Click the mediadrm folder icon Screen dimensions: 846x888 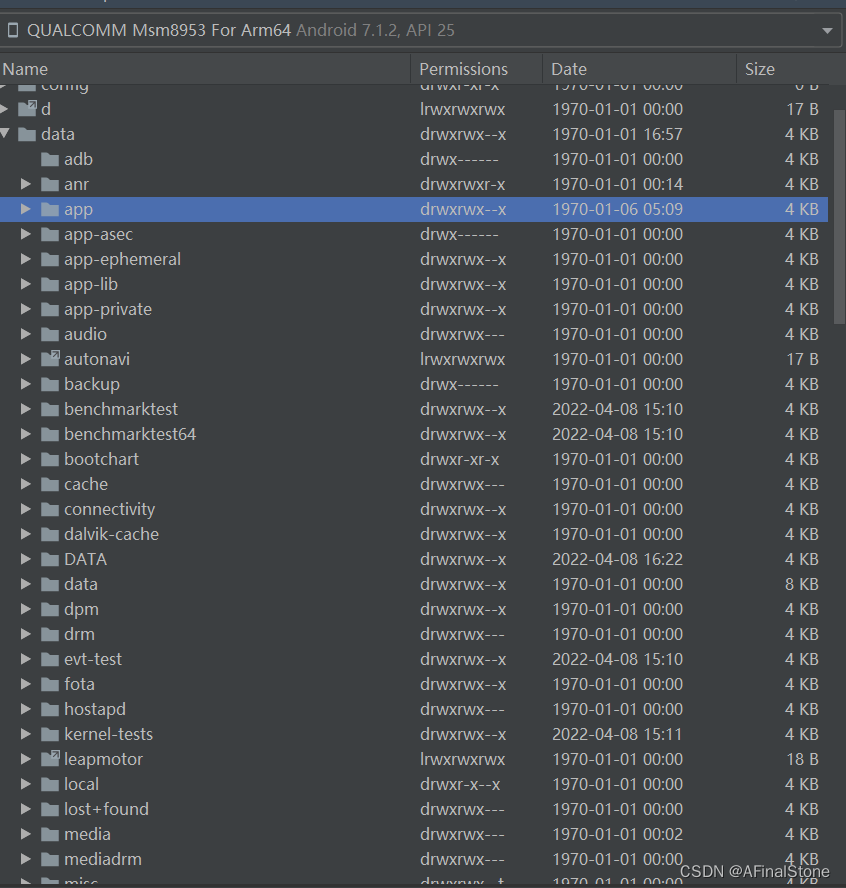pyautogui.click(x=50, y=859)
